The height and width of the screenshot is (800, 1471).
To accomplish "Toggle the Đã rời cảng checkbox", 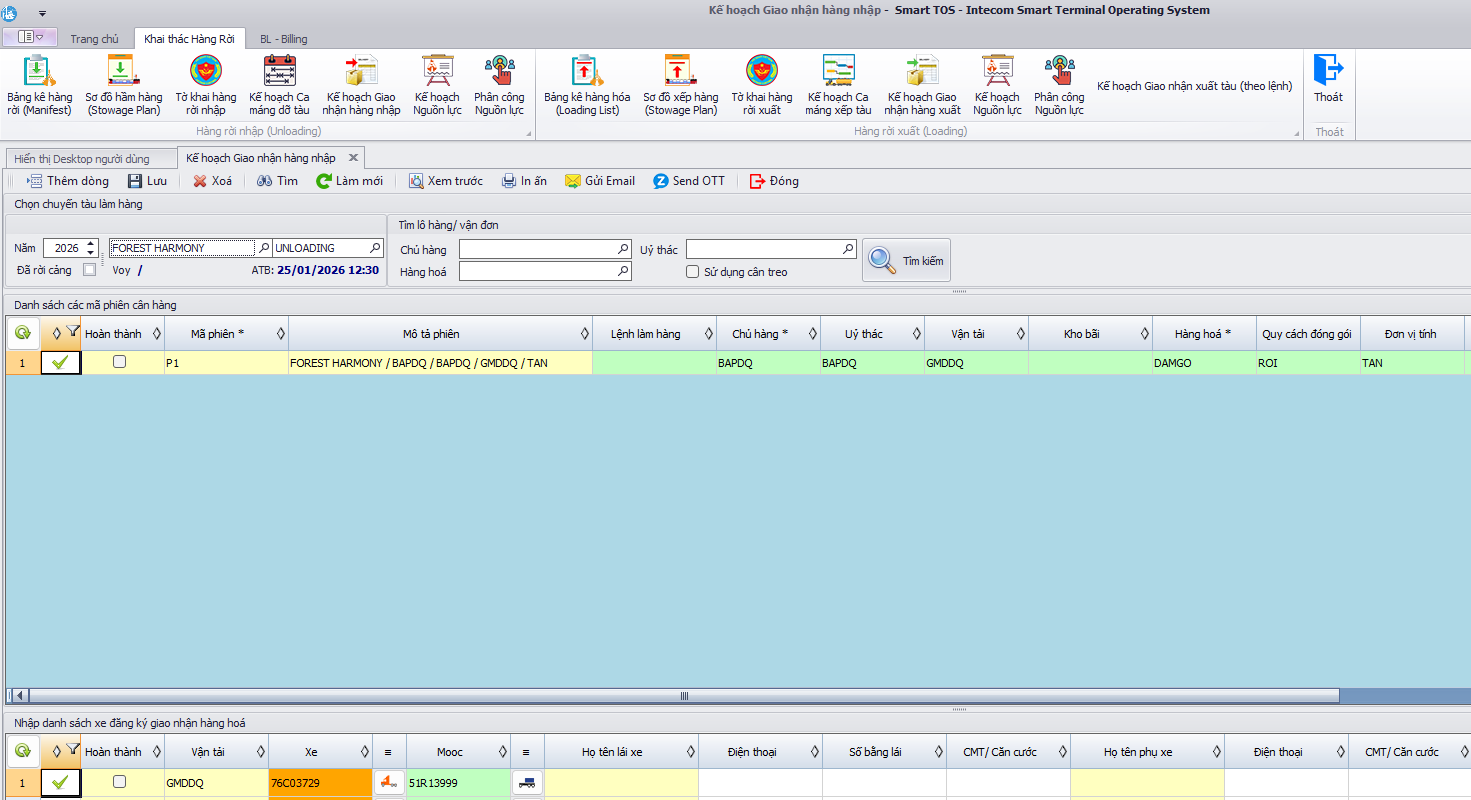I will click(90, 269).
